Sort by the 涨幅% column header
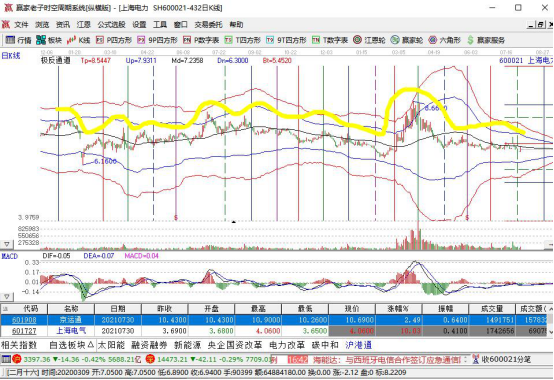Viewport: 554px width, 380px height. click(x=398, y=309)
